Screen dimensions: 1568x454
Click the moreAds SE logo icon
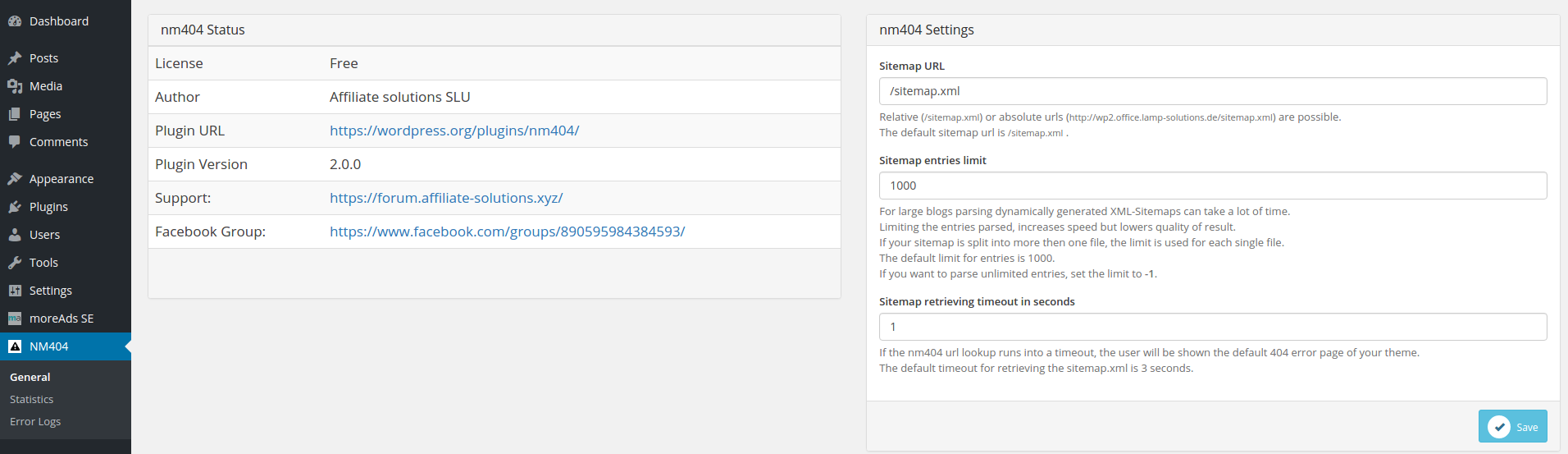pos(15,319)
